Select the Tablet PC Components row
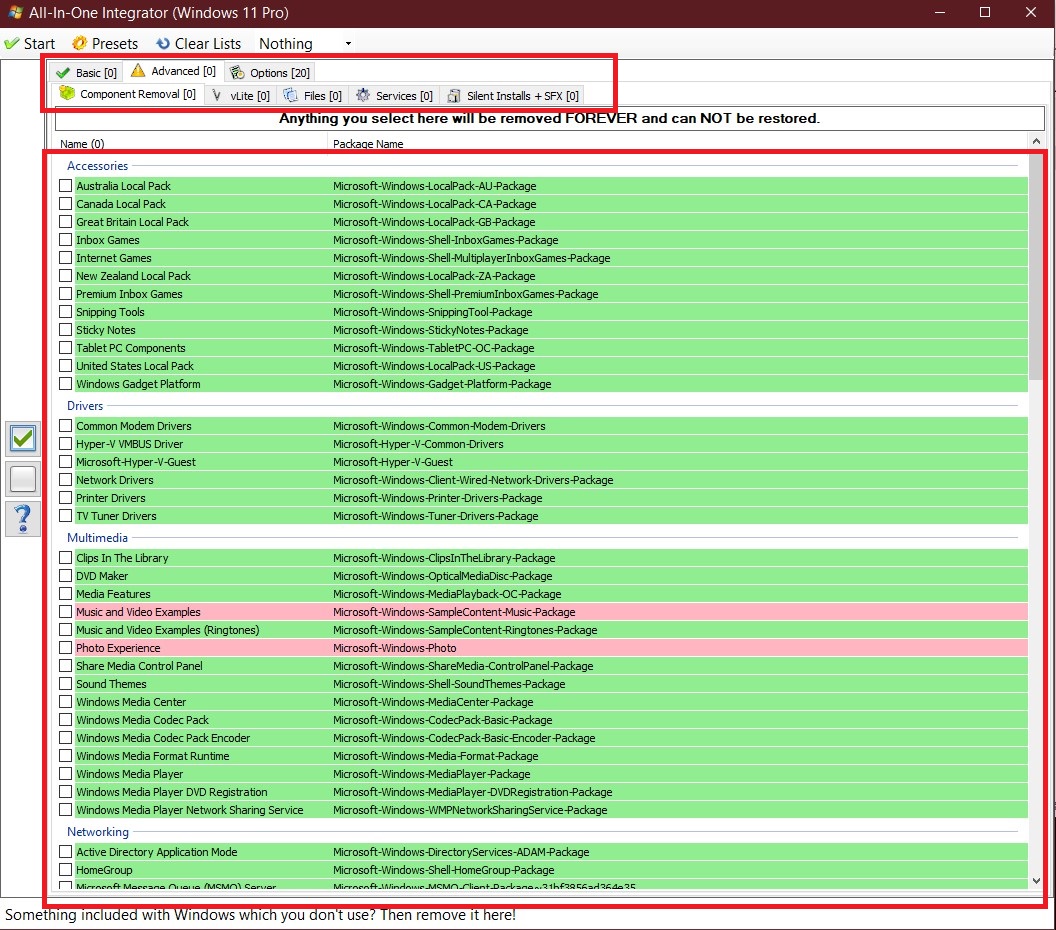This screenshot has height=930, width=1056. click(543, 347)
